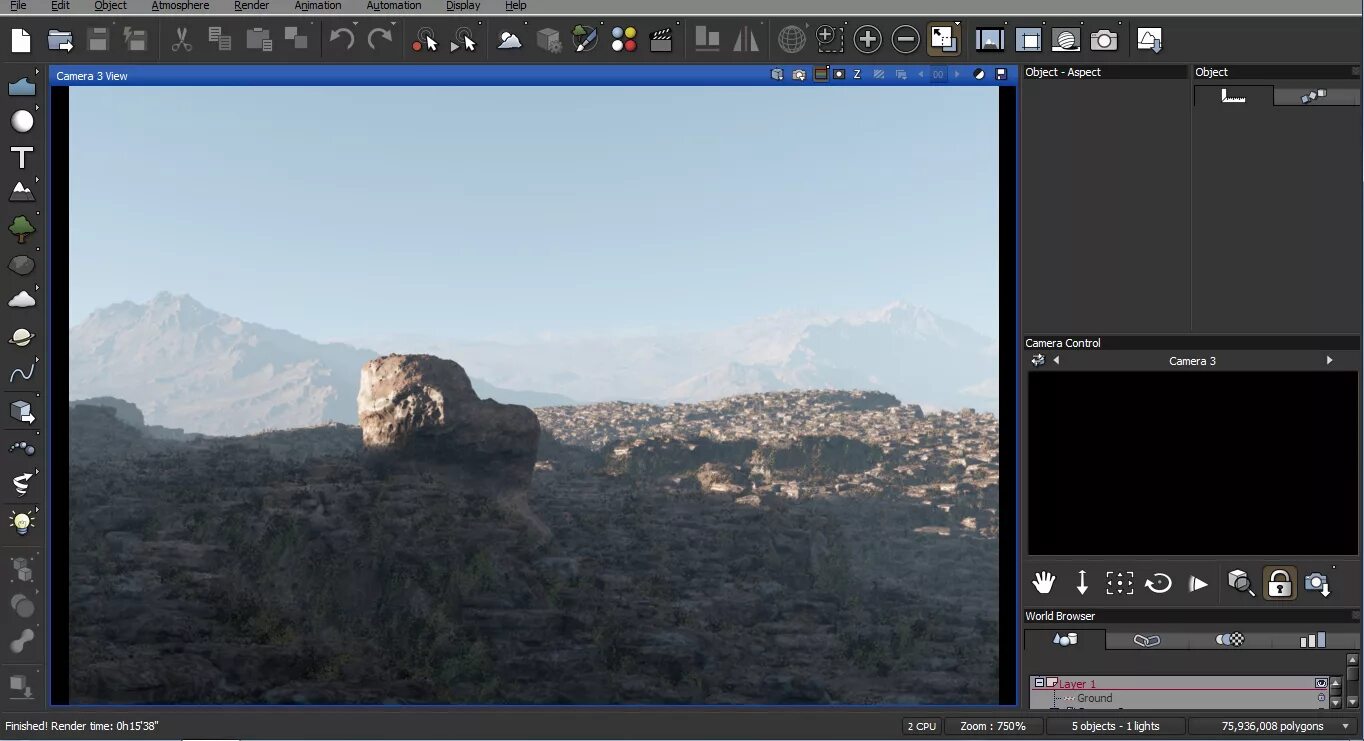The image size is (1364, 741).
Task: Switch to World Browser Library bars tab
Action: (x=1313, y=639)
